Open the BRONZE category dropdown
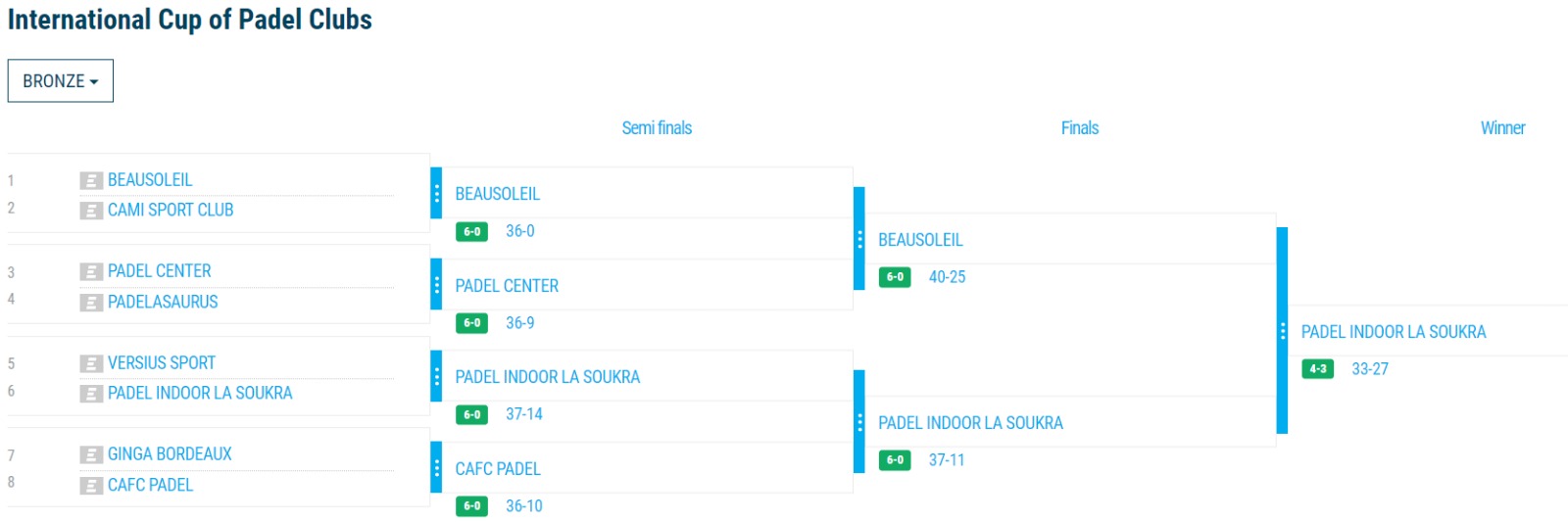 [x=61, y=80]
